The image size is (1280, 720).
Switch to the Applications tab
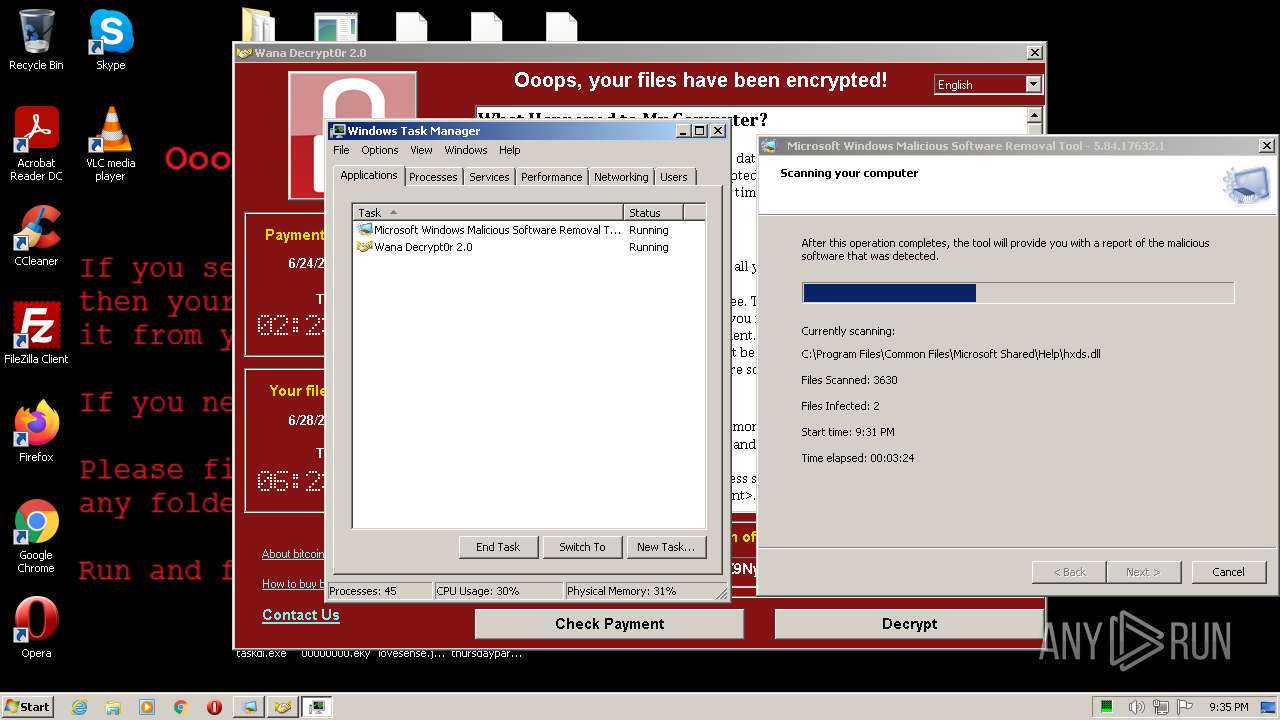coord(369,175)
